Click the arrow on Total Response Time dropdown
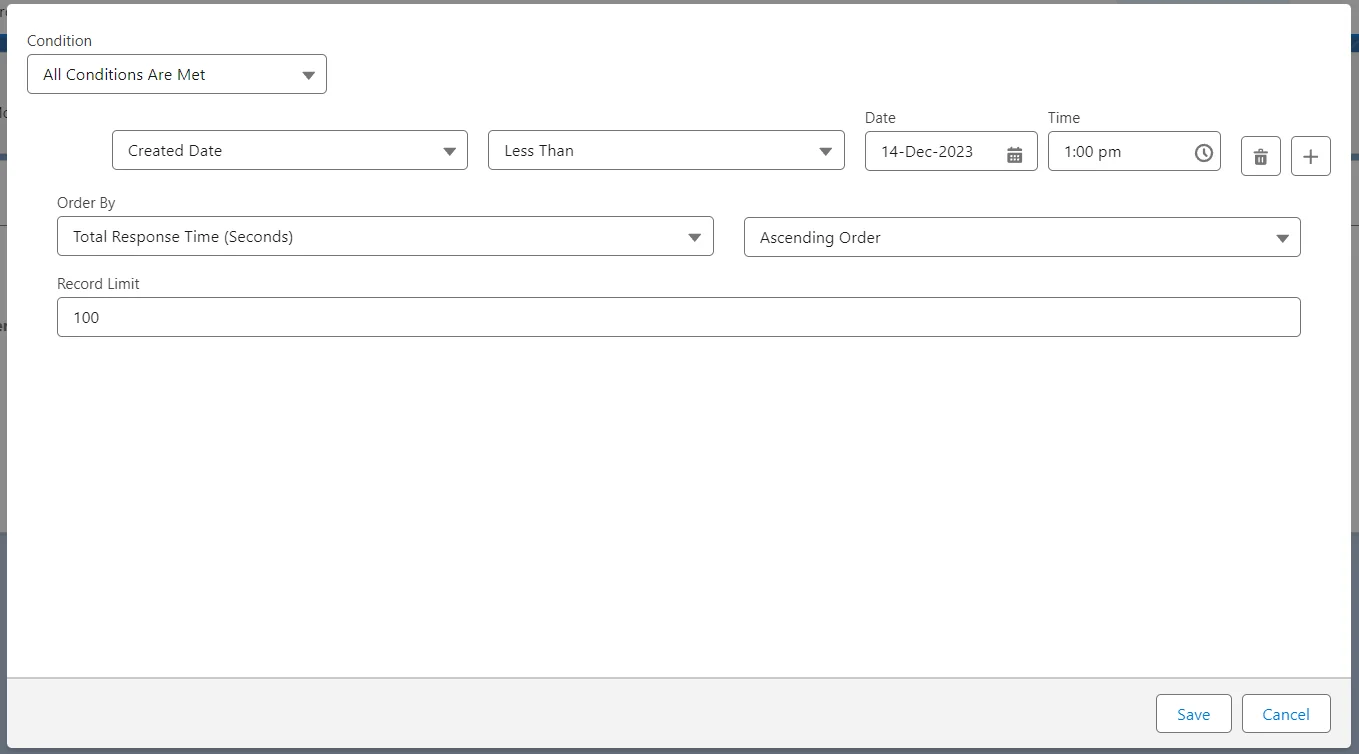The height and width of the screenshot is (754, 1359). (x=695, y=238)
